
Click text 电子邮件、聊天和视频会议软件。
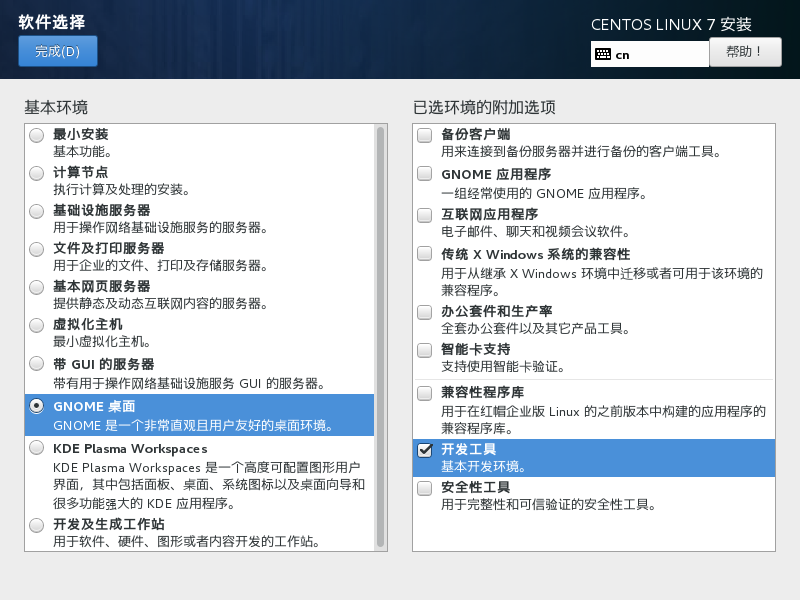[536, 232]
